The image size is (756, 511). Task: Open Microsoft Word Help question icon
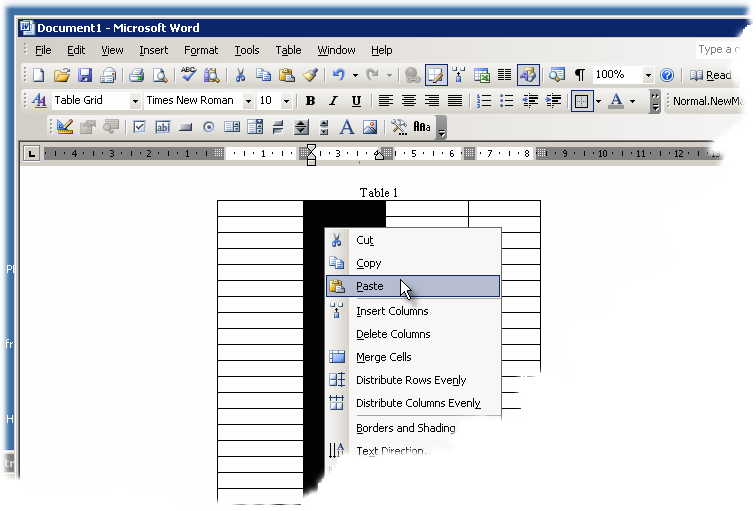667,75
